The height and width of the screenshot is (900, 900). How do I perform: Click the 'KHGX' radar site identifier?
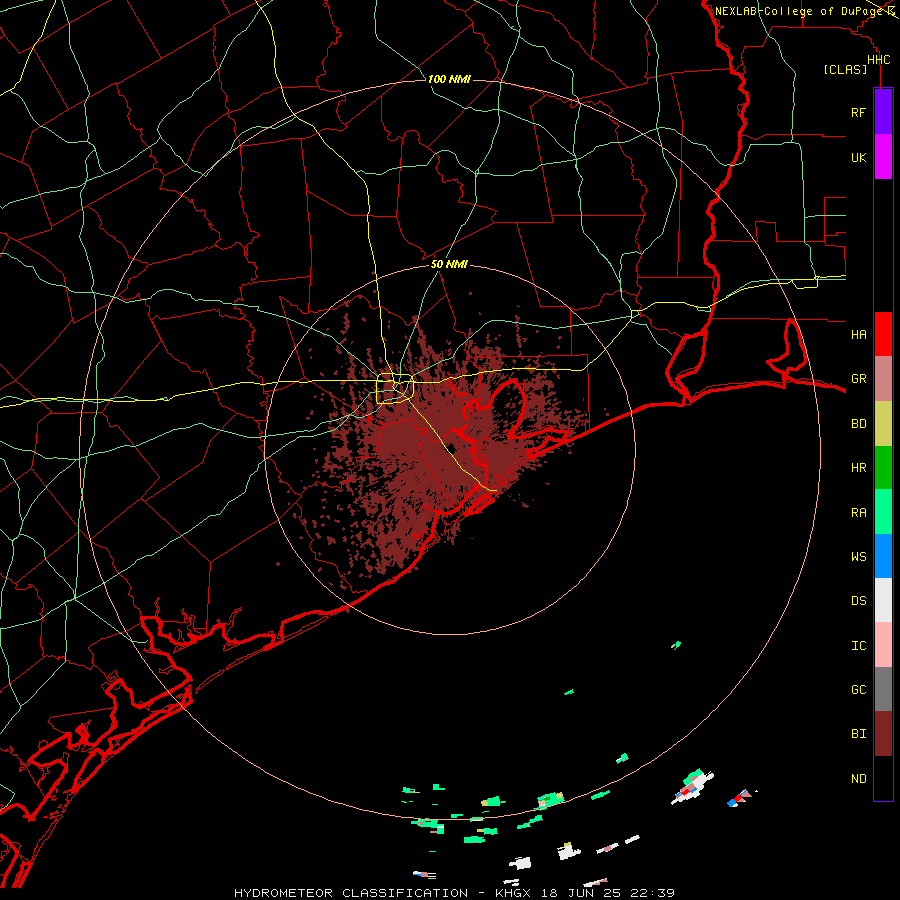pyautogui.click(x=514, y=893)
